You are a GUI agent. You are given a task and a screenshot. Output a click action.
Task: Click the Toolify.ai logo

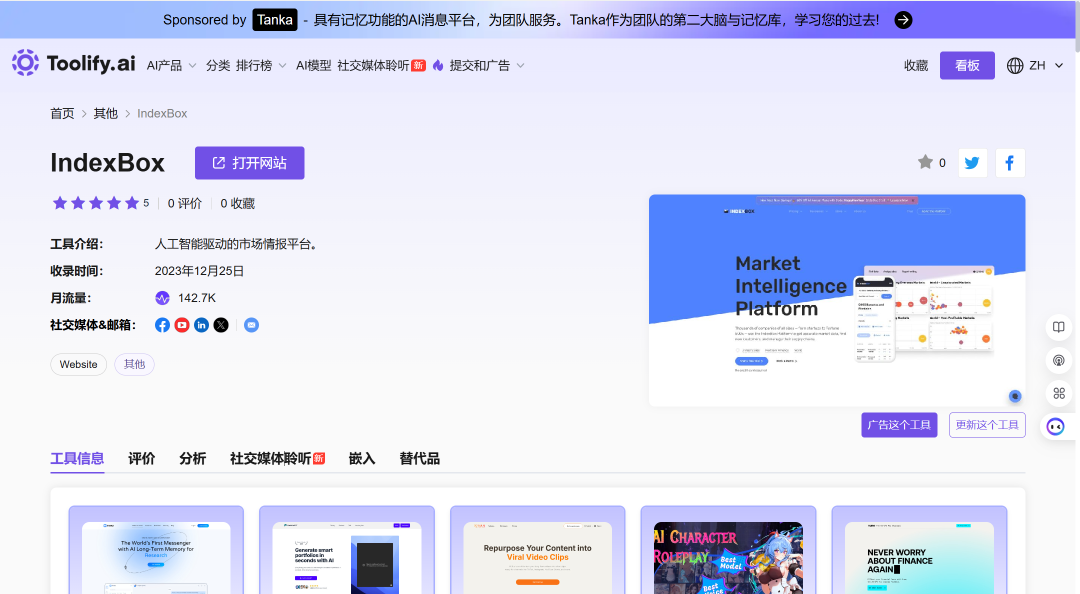tap(73, 63)
